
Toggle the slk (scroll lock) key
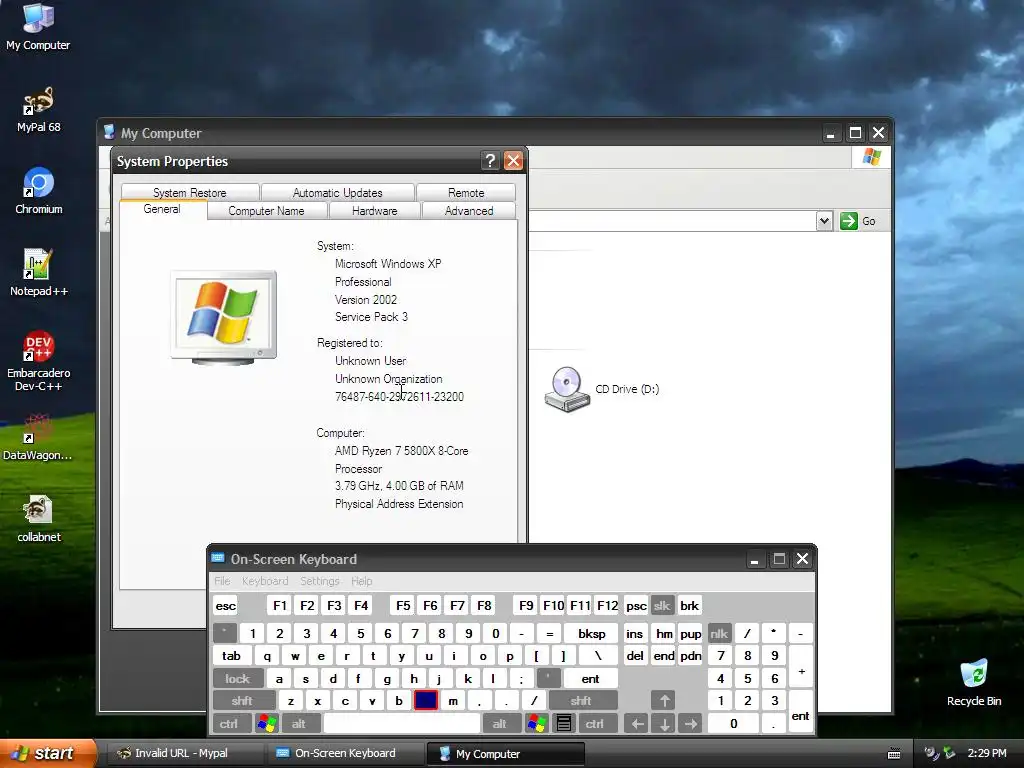(662, 605)
